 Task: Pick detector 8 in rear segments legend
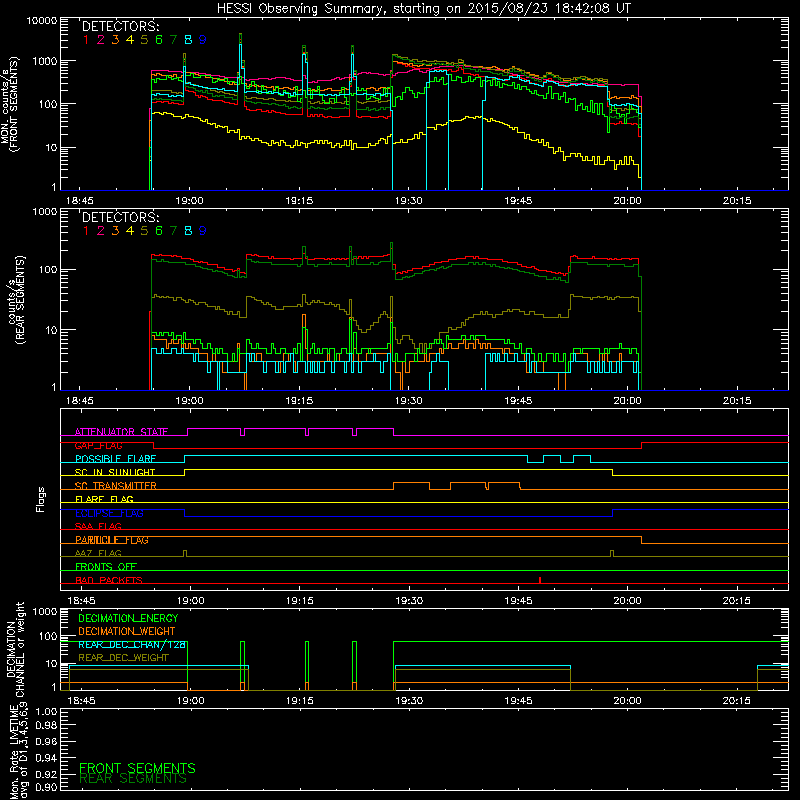pos(188,231)
